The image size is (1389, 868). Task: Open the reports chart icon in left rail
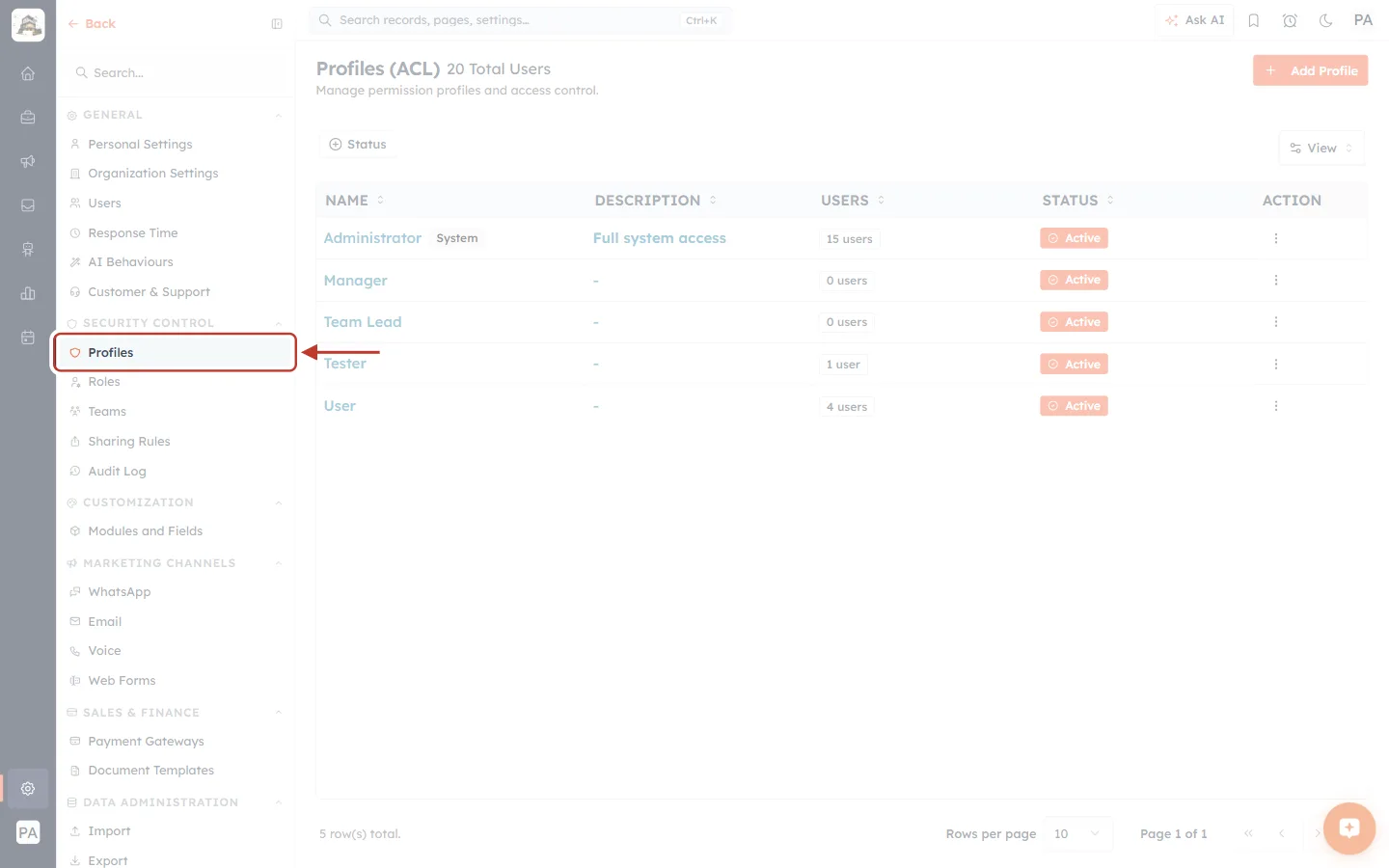point(28,293)
